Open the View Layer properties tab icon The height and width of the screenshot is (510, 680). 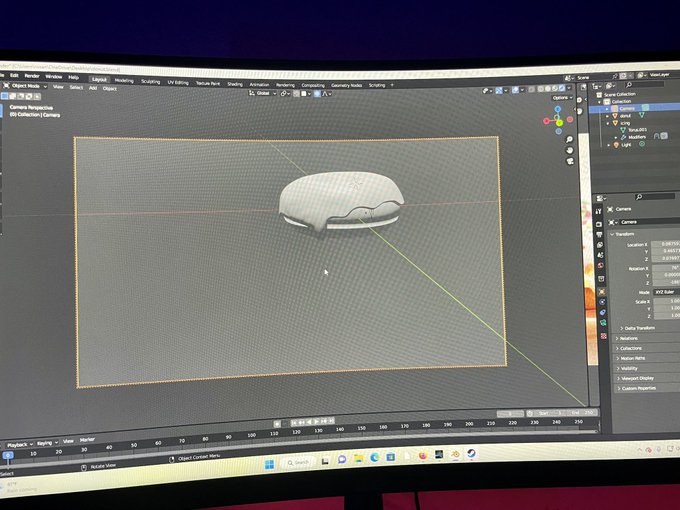coord(600,245)
